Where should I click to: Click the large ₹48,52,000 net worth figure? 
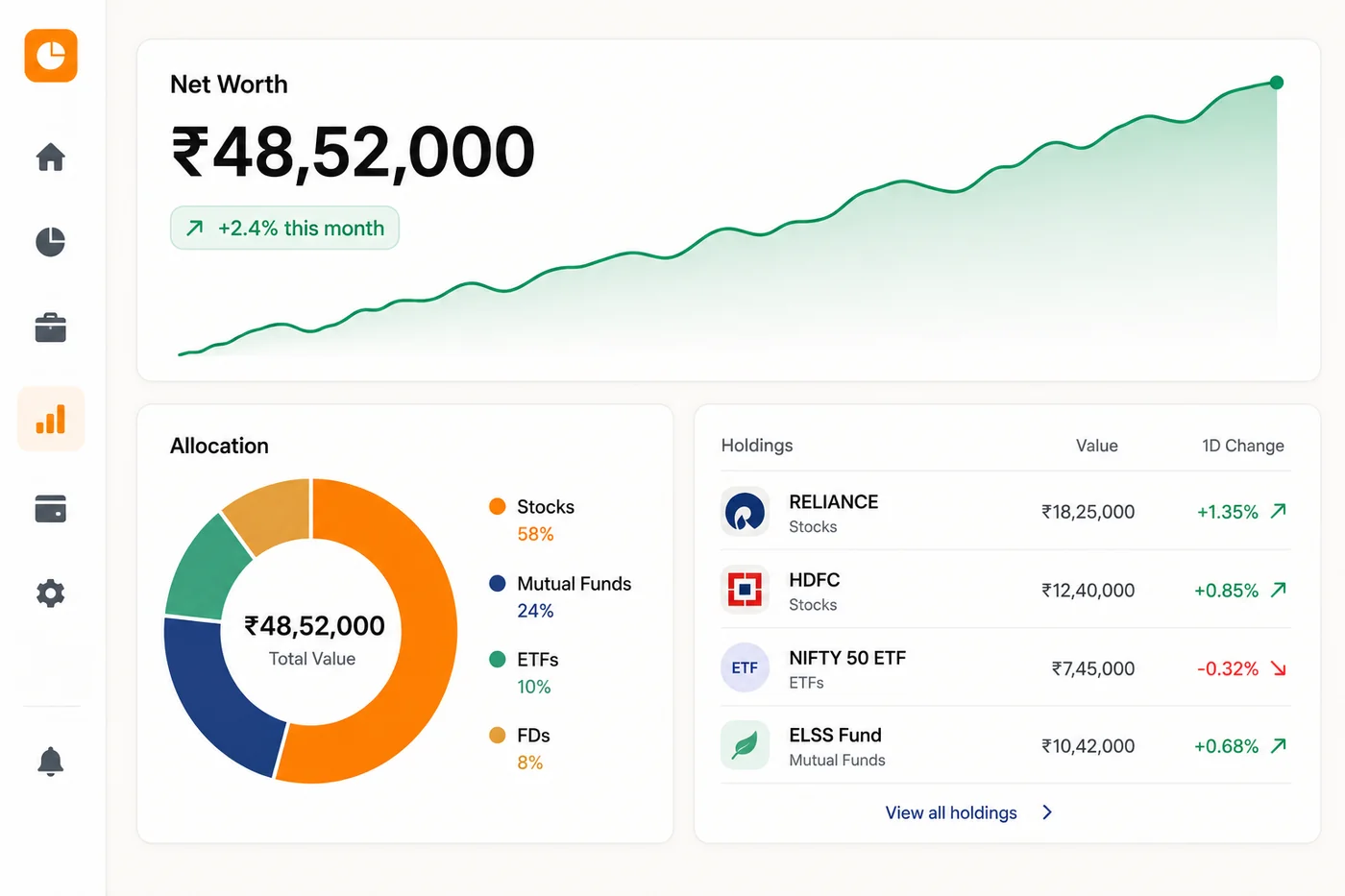click(353, 153)
